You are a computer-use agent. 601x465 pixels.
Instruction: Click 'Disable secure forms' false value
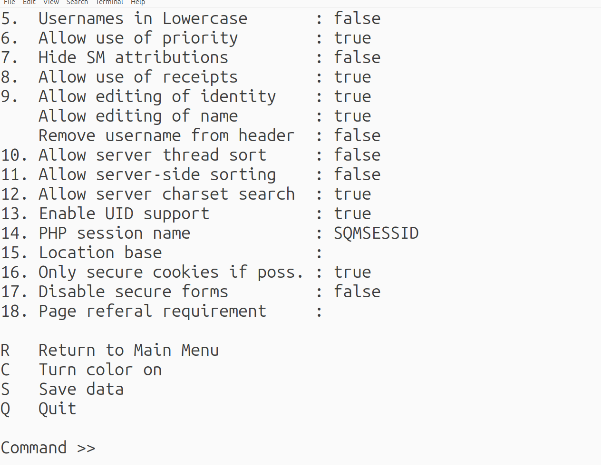pos(357,292)
